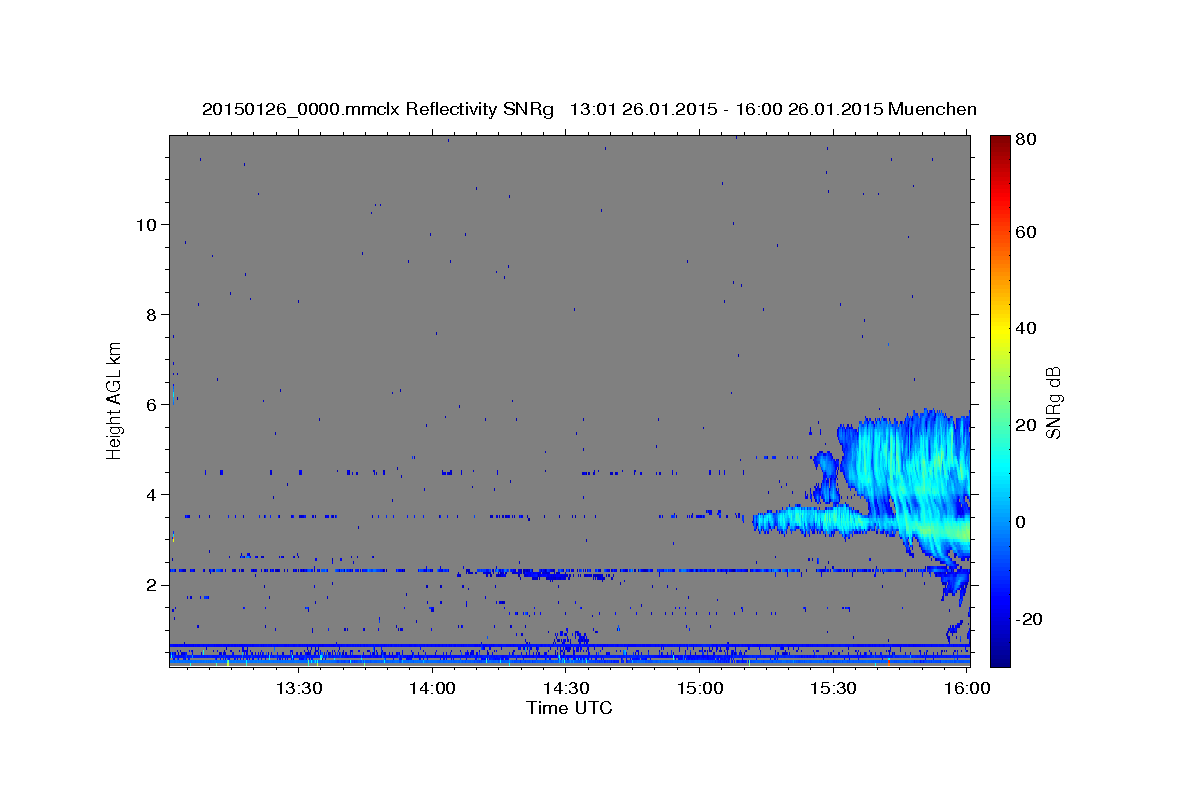Click the large cyan cloud echo near 16:00

click(905, 480)
